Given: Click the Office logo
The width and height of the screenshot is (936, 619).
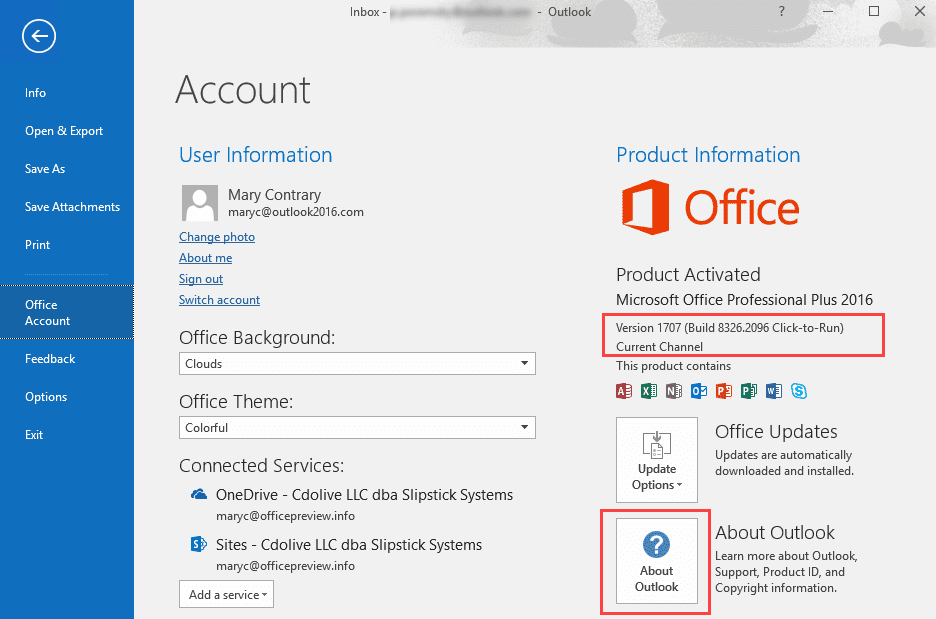Looking at the screenshot, I should tap(710, 207).
